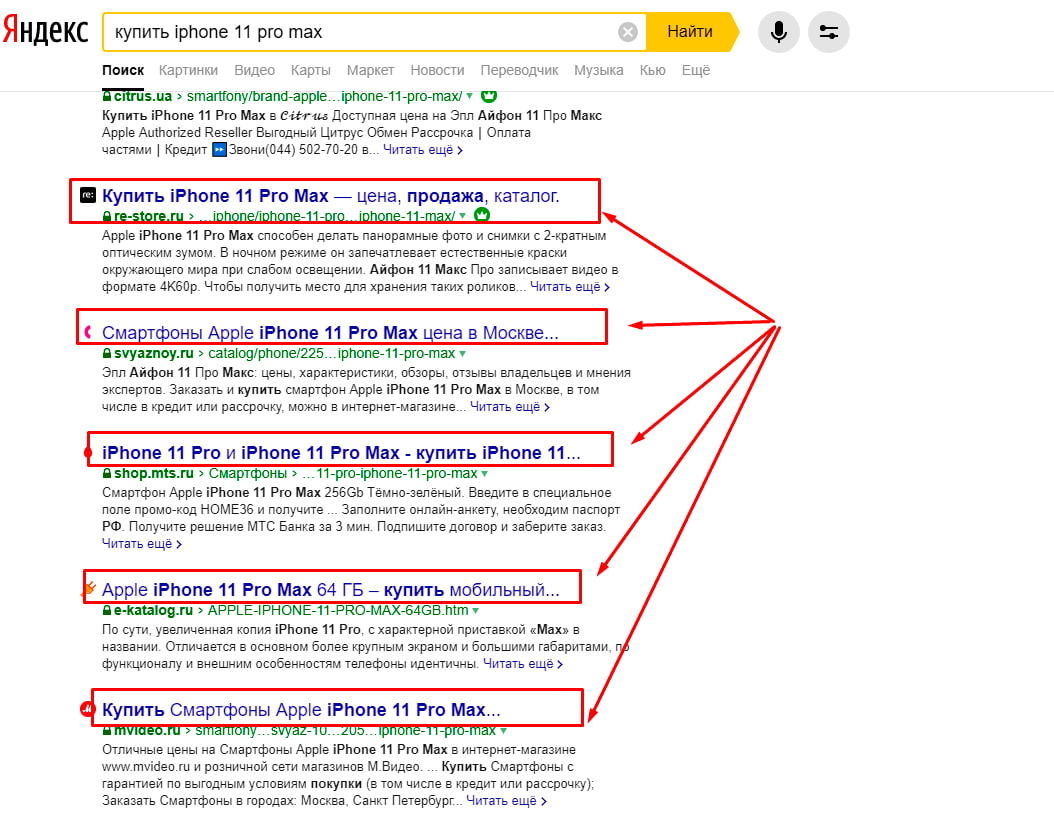Open the citrus.ua site link

click(x=143, y=96)
